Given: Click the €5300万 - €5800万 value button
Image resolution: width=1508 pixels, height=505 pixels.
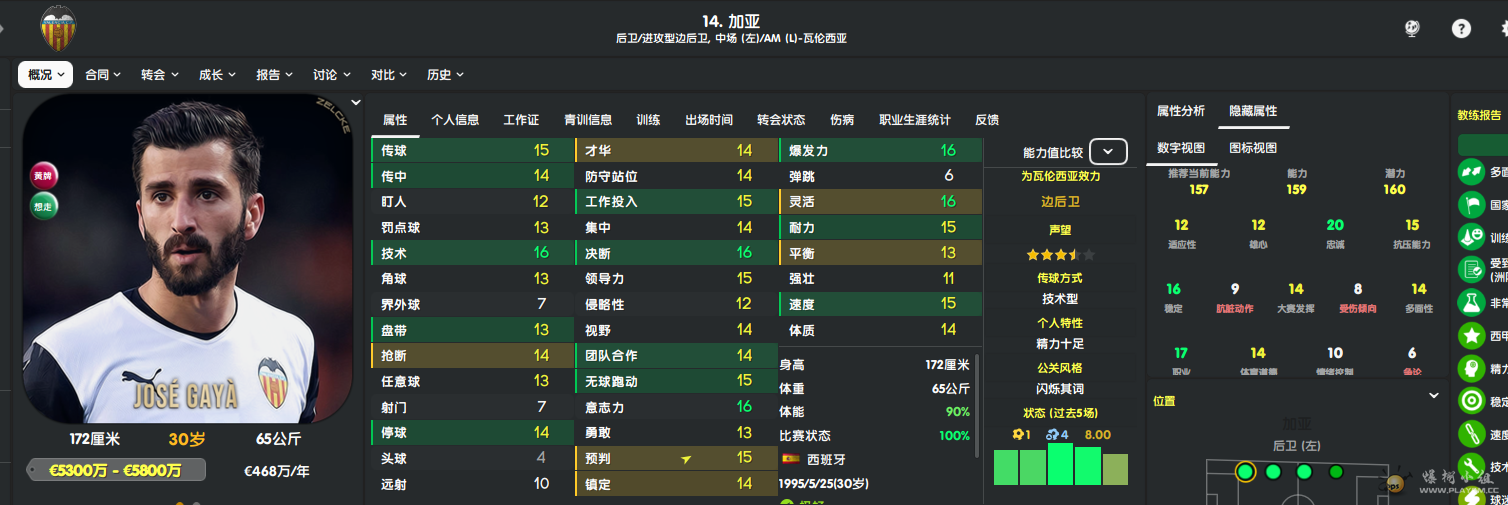Looking at the screenshot, I should (x=116, y=470).
